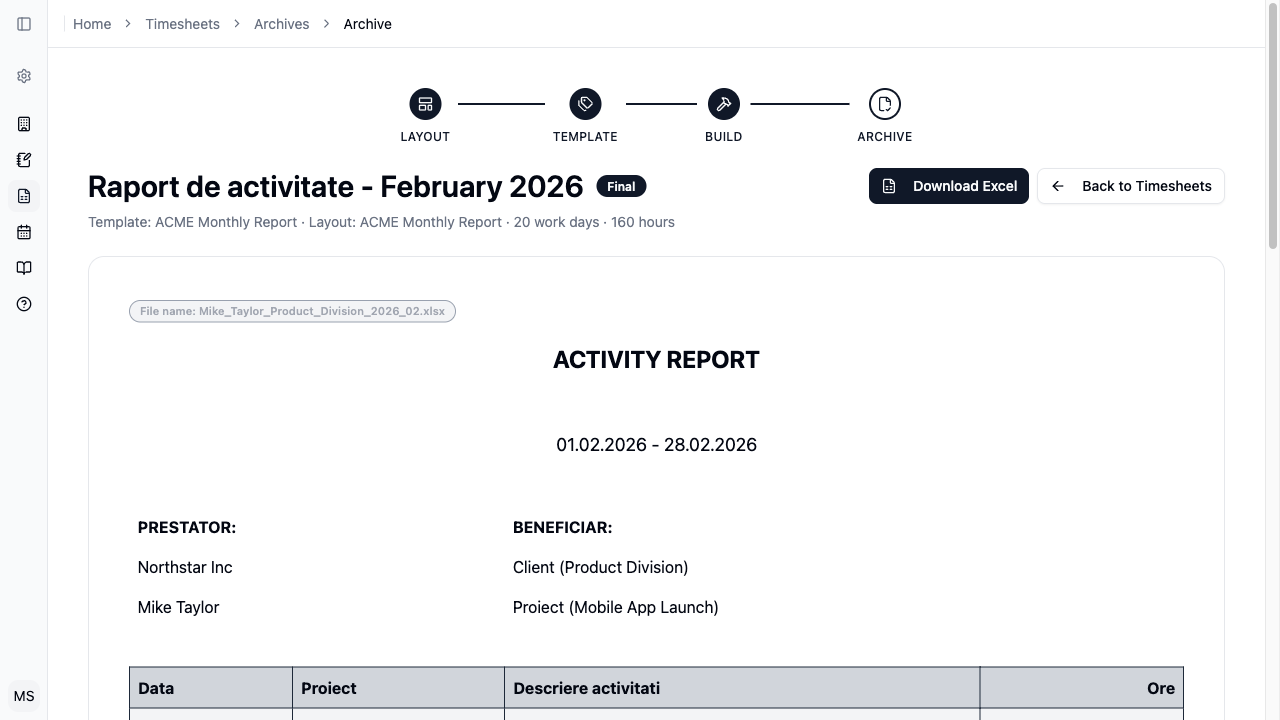Select the TEMPLATE tag step icon
The height and width of the screenshot is (720, 1280).
point(585,104)
